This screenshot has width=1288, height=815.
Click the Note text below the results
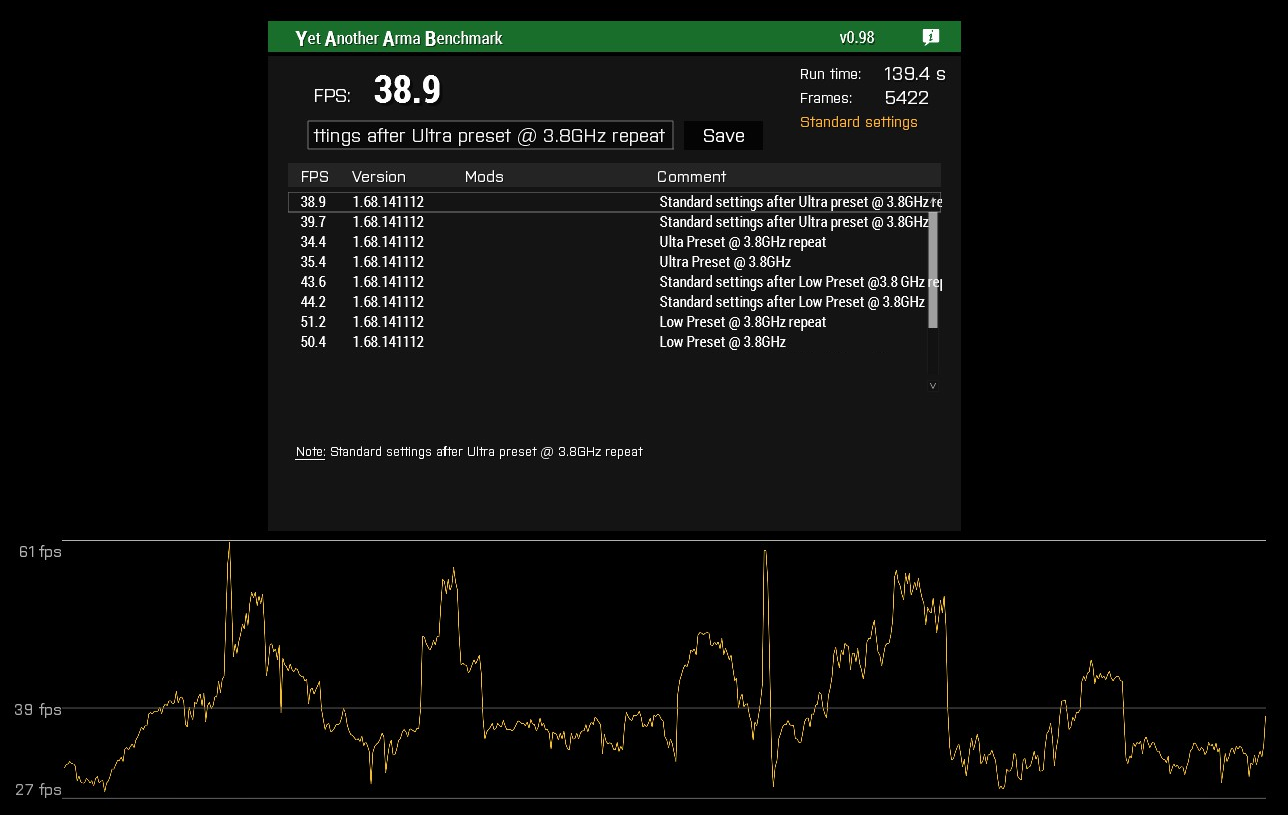click(469, 452)
